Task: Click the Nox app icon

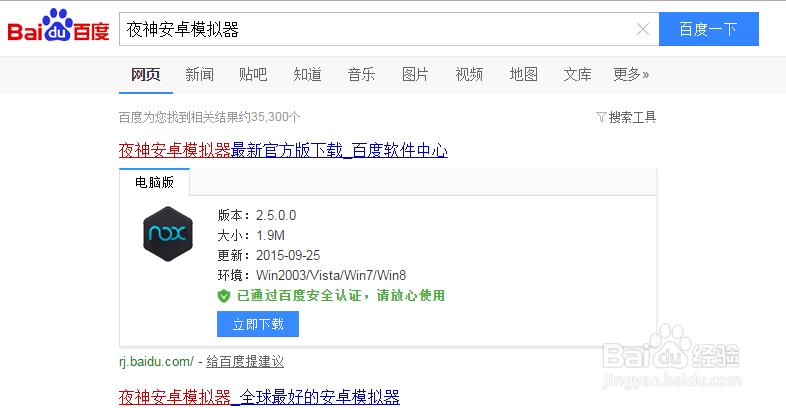Action: pos(168,234)
